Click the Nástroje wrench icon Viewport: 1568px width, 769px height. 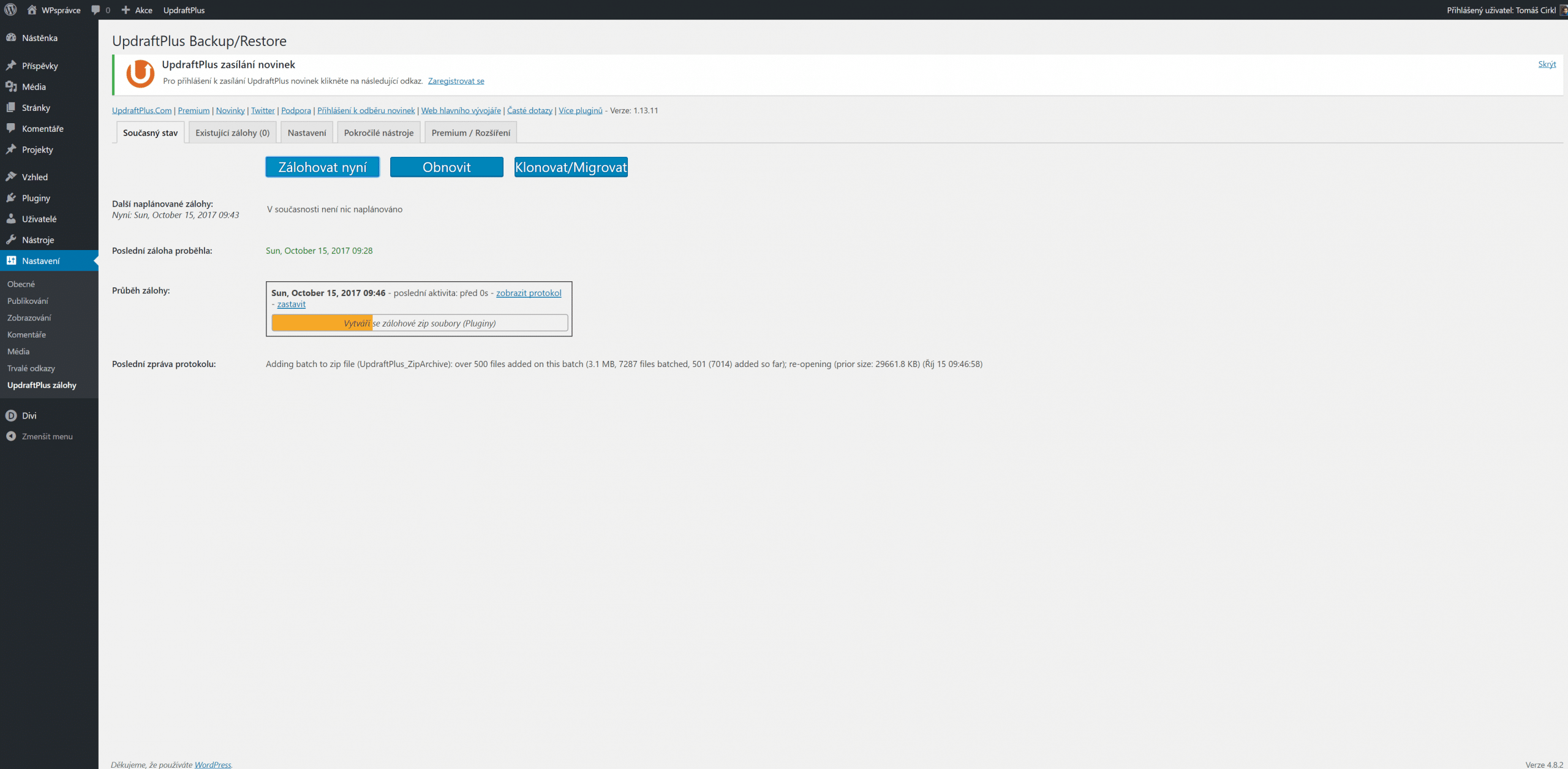pyautogui.click(x=11, y=240)
